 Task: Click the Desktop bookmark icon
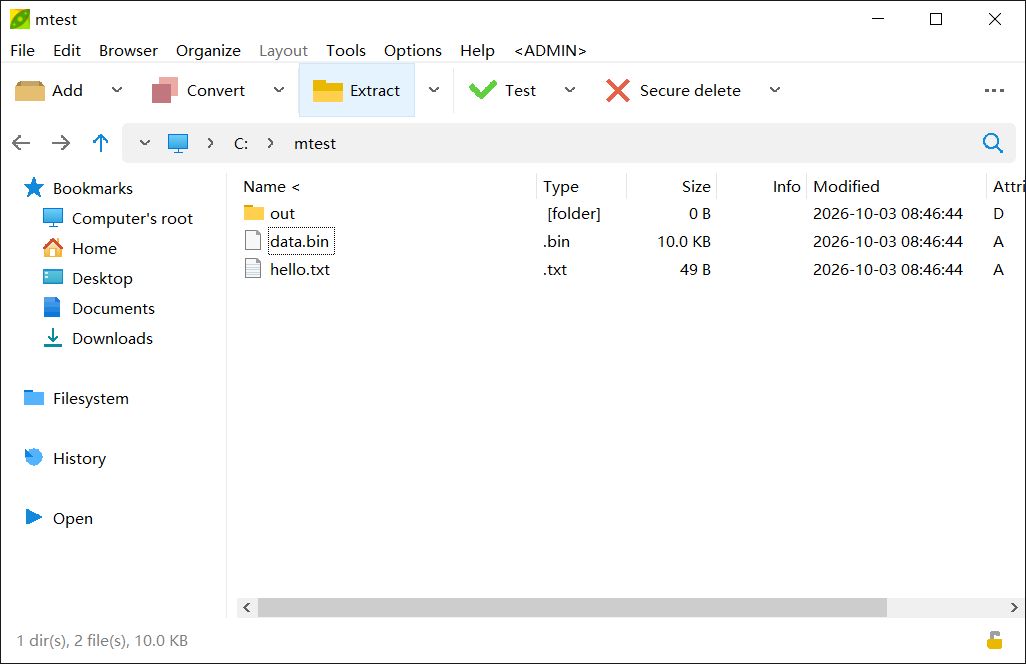[x=53, y=277]
